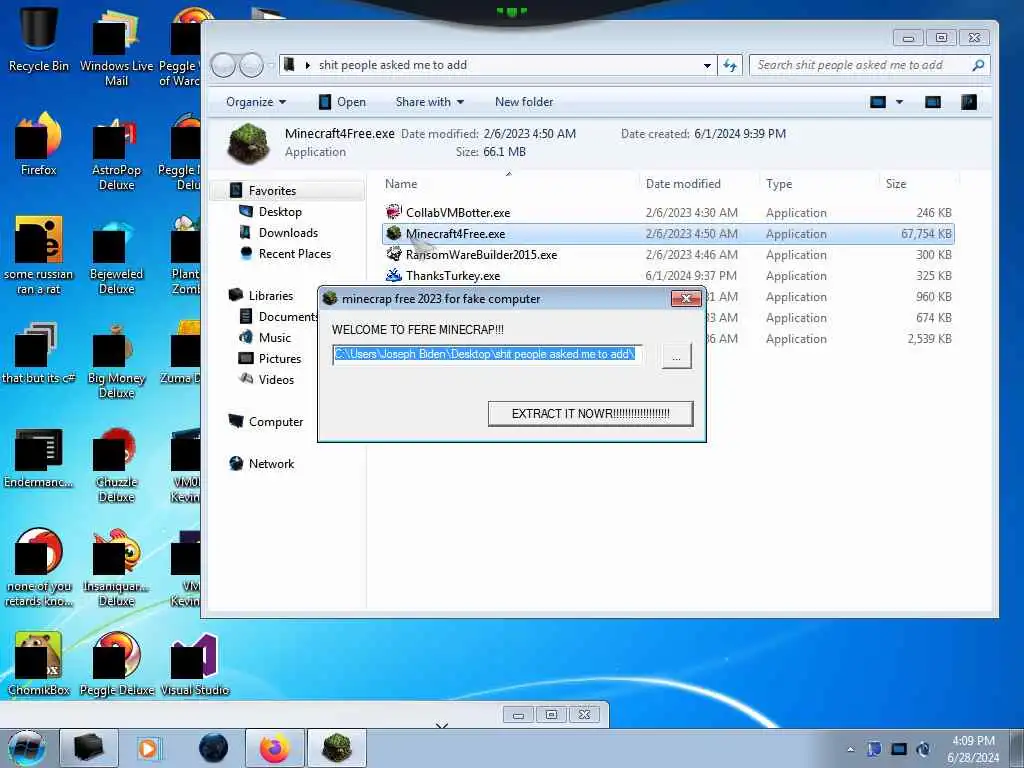The image size is (1024, 768).
Task: Show the preview pane icon
Action: [x=933, y=102]
